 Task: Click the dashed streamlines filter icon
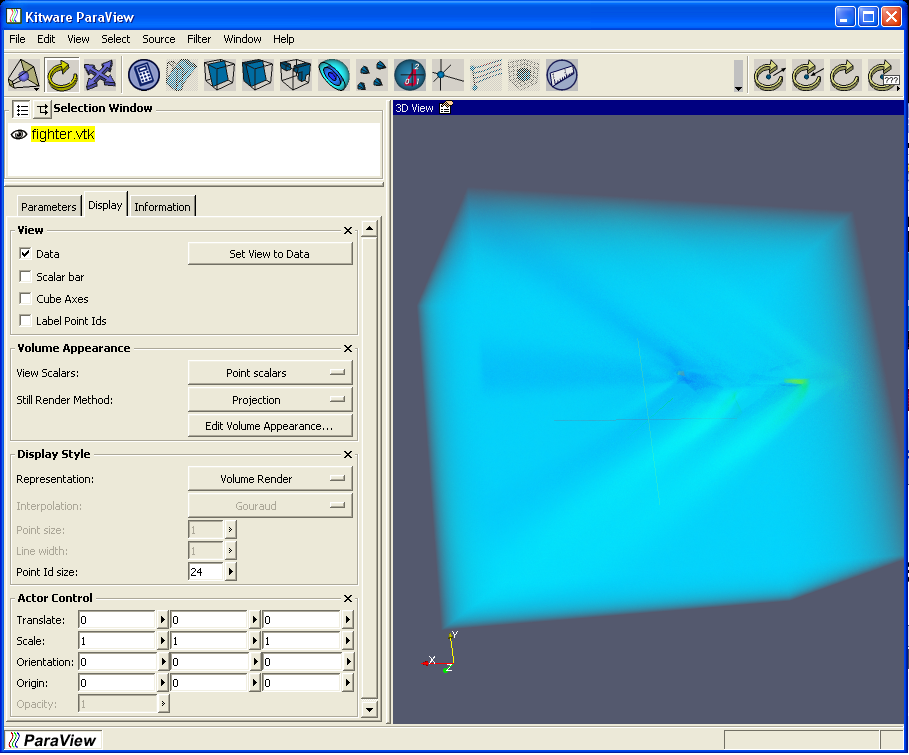click(x=486, y=75)
